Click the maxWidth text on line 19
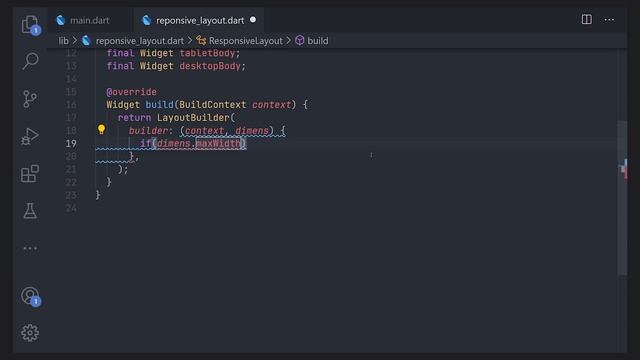 click(x=218, y=144)
